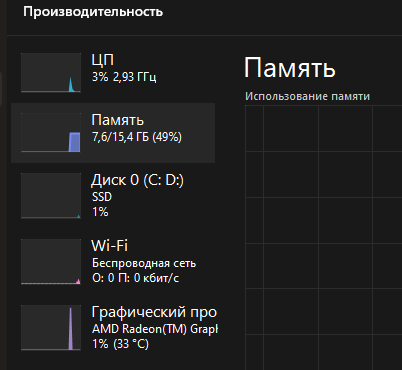Click the 3% 2,93 ГГц value
This screenshot has height=370, width=402.
[x=124, y=77]
